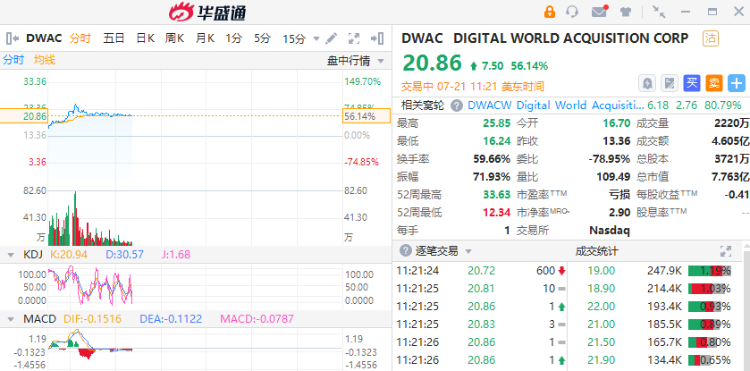Open more intervals dropdown after 15分

[316, 39]
